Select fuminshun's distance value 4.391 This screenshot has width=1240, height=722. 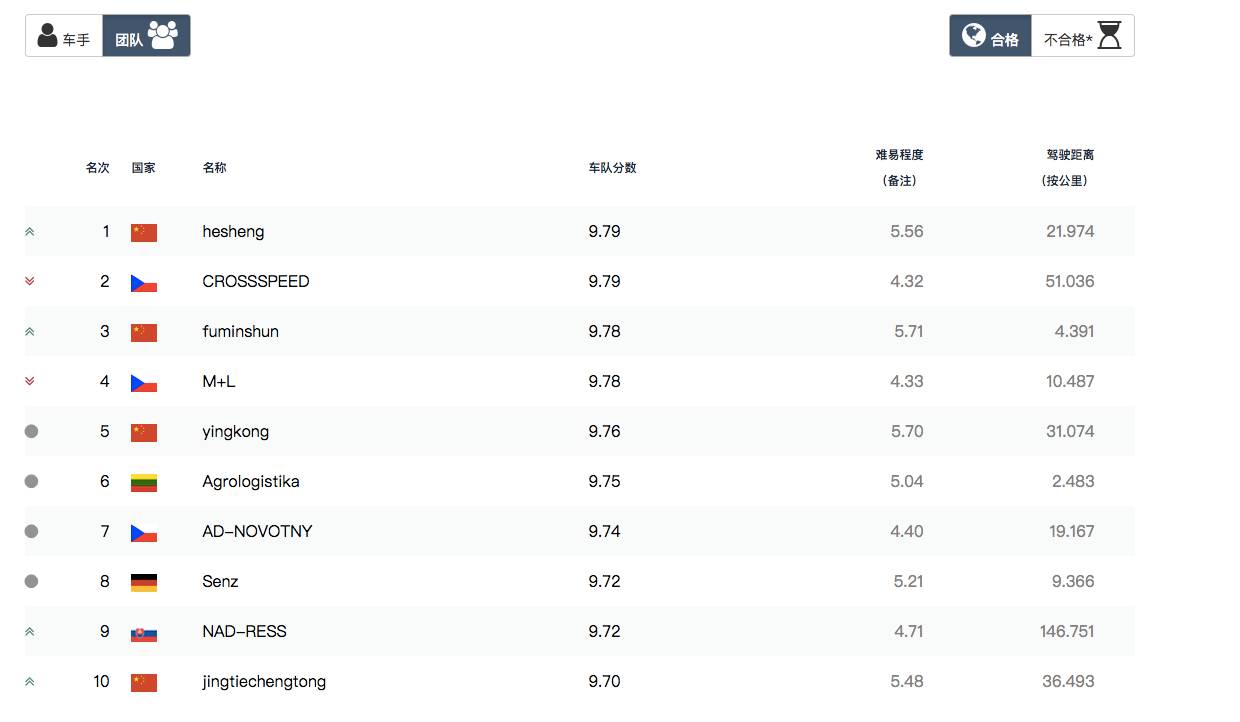pyautogui.click(x=1075, y=331)
